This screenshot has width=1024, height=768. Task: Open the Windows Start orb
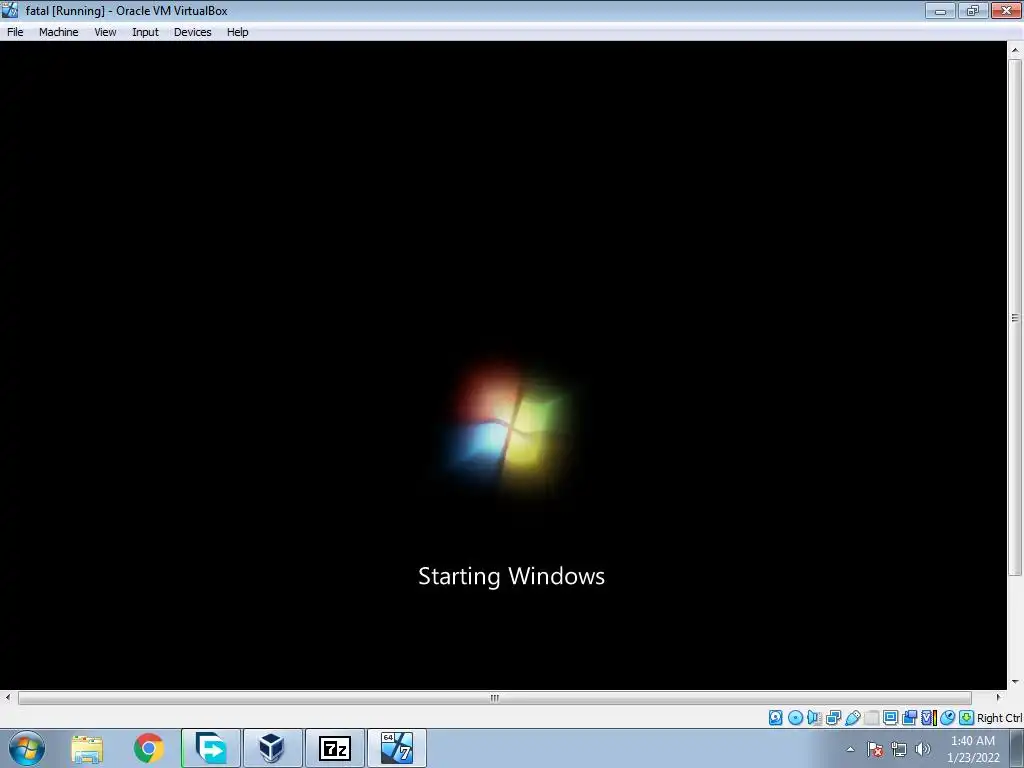coord(27,748)
